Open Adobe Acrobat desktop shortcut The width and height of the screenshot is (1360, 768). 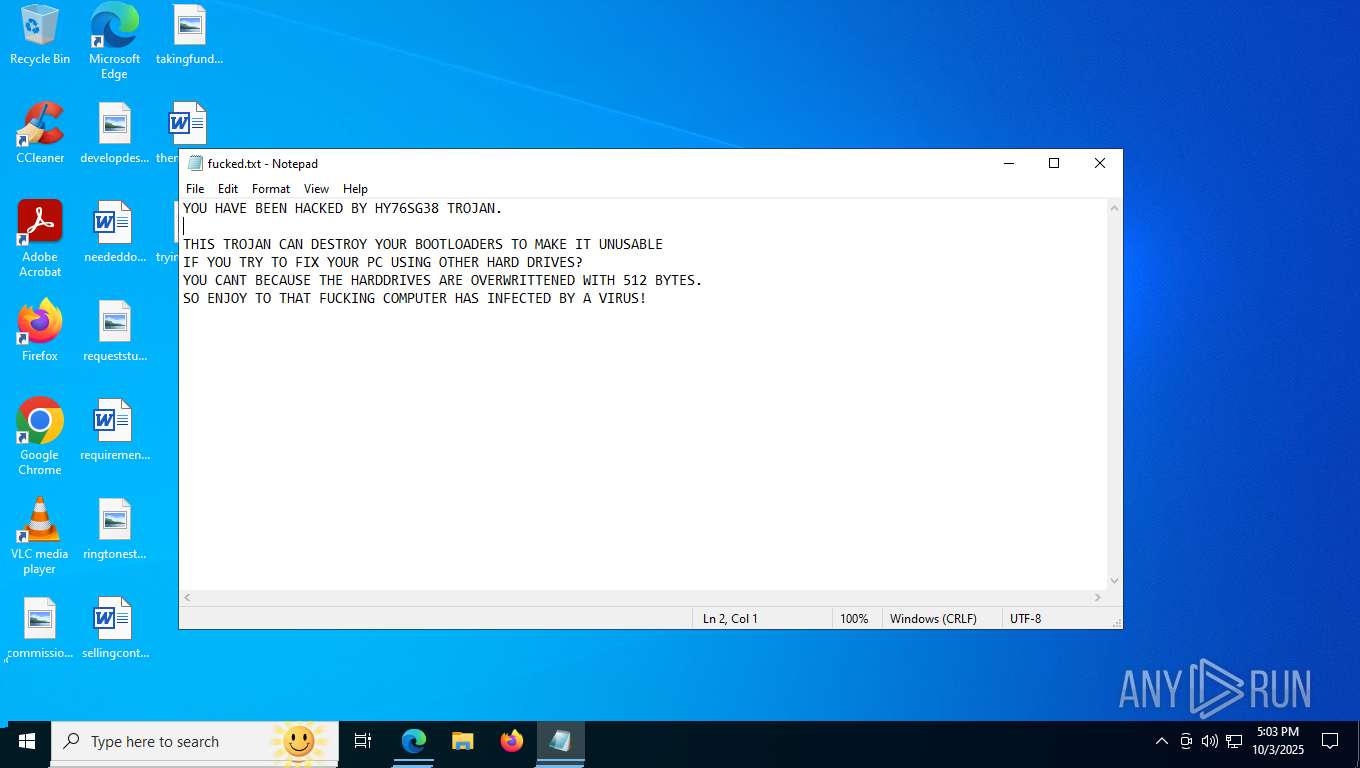(x=40, y=239)
